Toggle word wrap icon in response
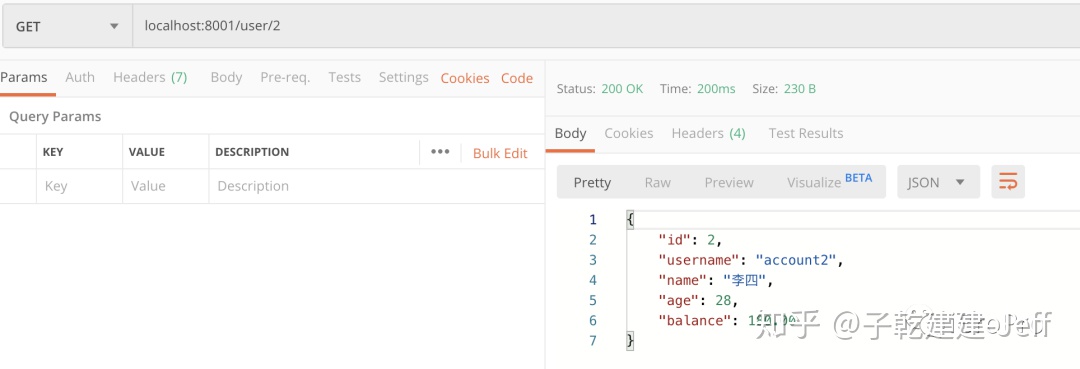Screen dimensions: 1080x369 (x=1008, y=182)
